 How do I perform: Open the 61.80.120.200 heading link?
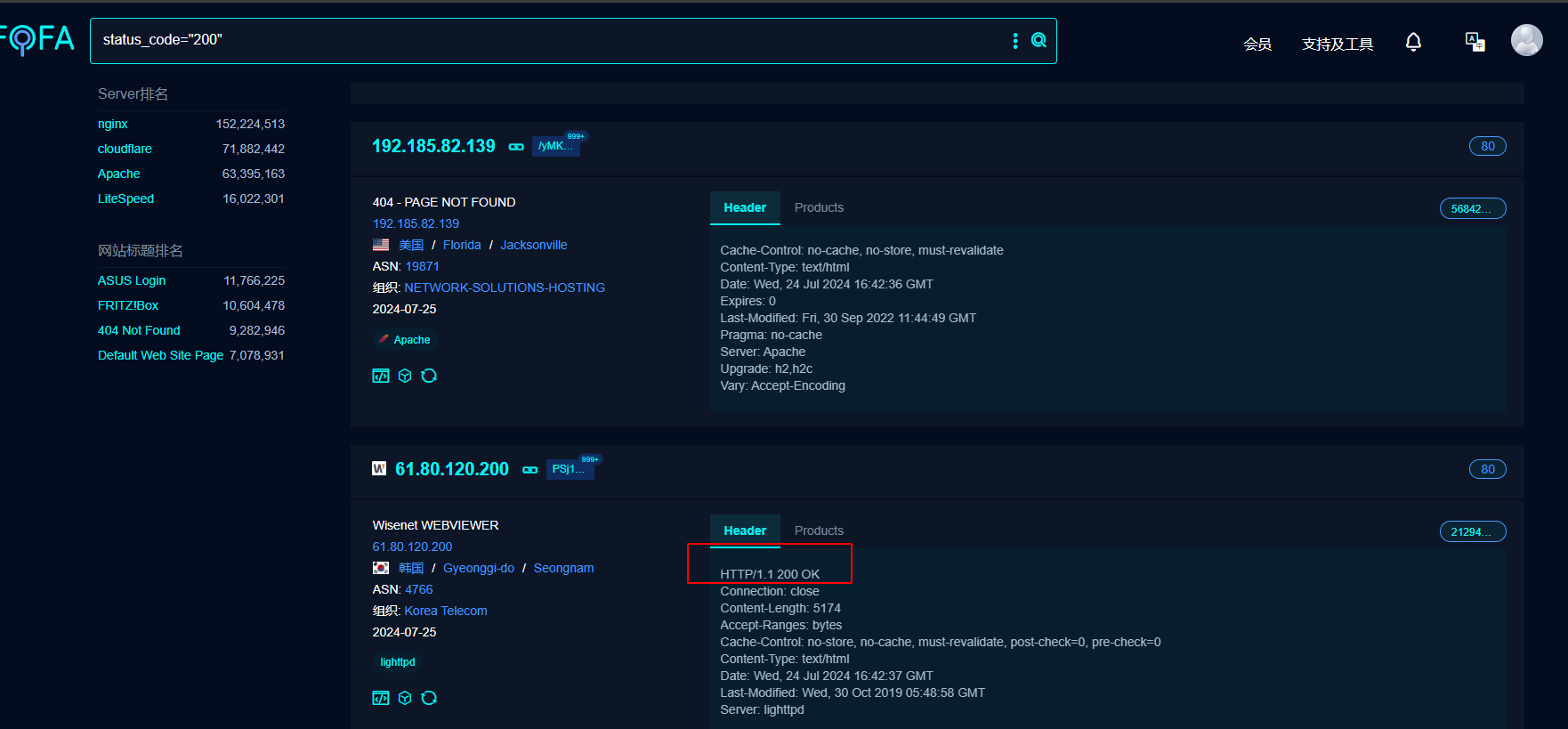[452, 469]
